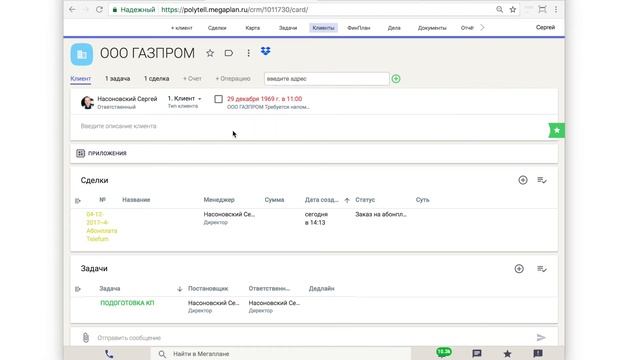Open Карта in top menu
640x360 pixels.
(x=253, y=28)
